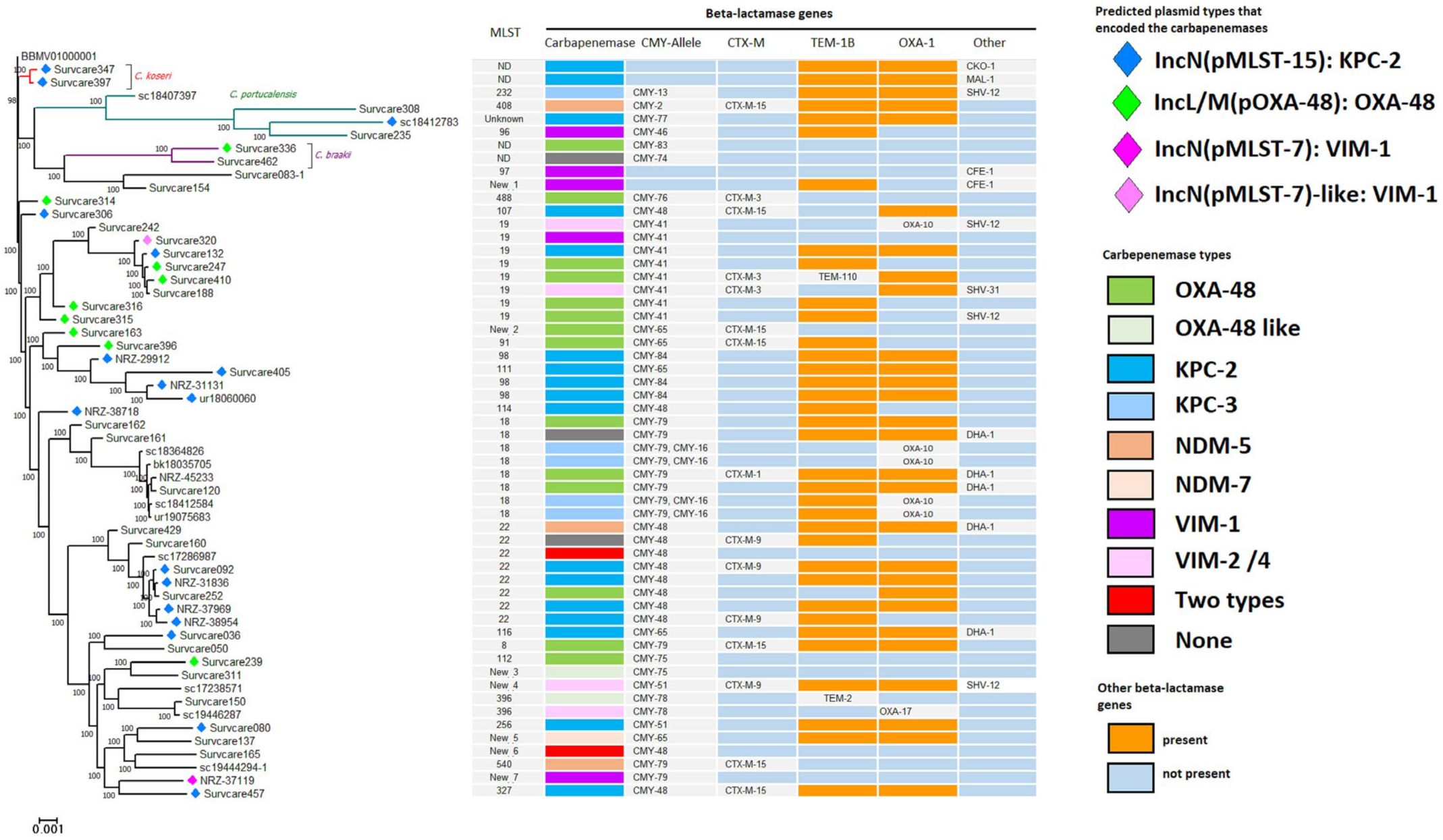
Task: Click the magenta diamond beside NRZ-37119
Action: pos(192,780)
